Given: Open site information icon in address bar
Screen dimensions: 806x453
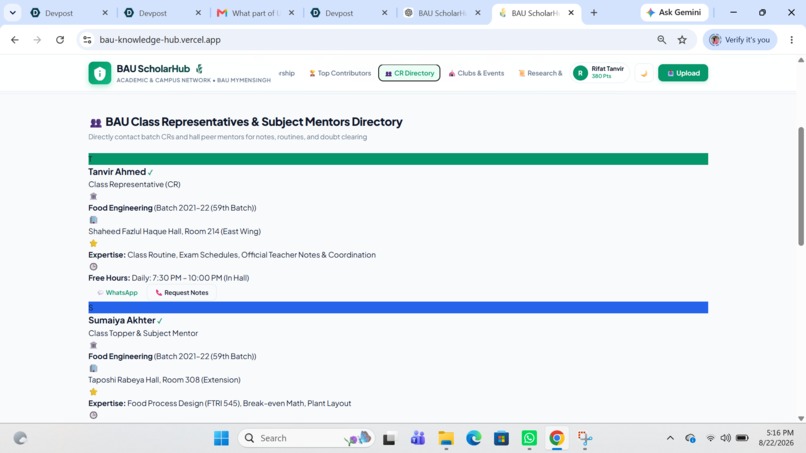Looking at the screenshot, I should click(x=87, y=40).
